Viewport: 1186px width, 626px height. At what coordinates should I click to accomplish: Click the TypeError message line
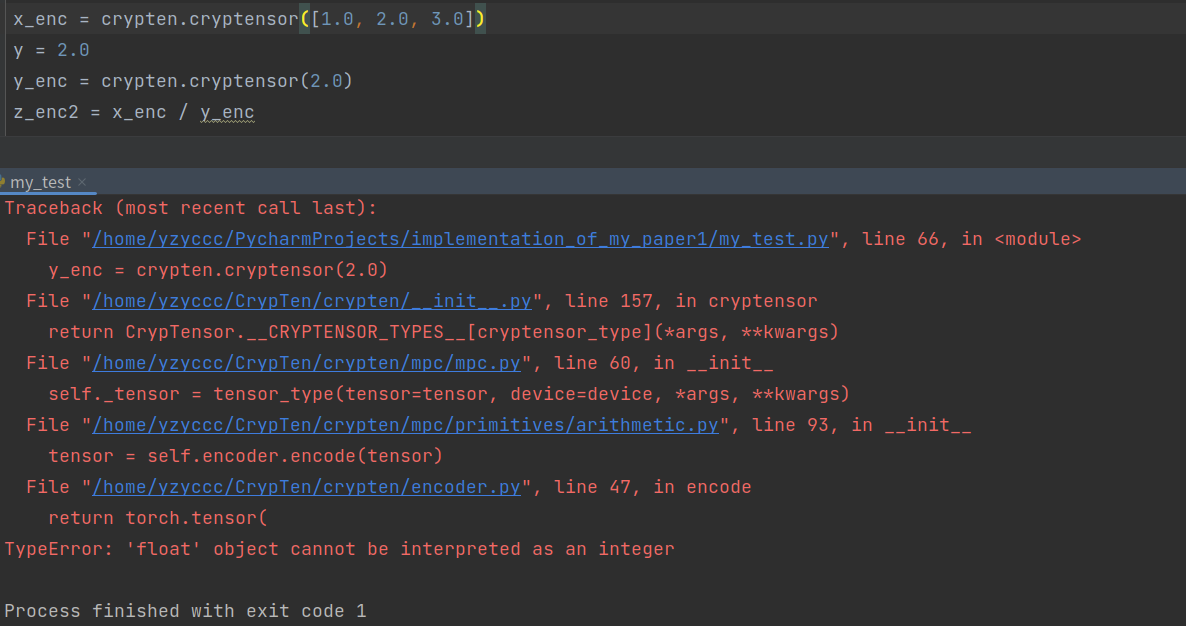(340, 548)
